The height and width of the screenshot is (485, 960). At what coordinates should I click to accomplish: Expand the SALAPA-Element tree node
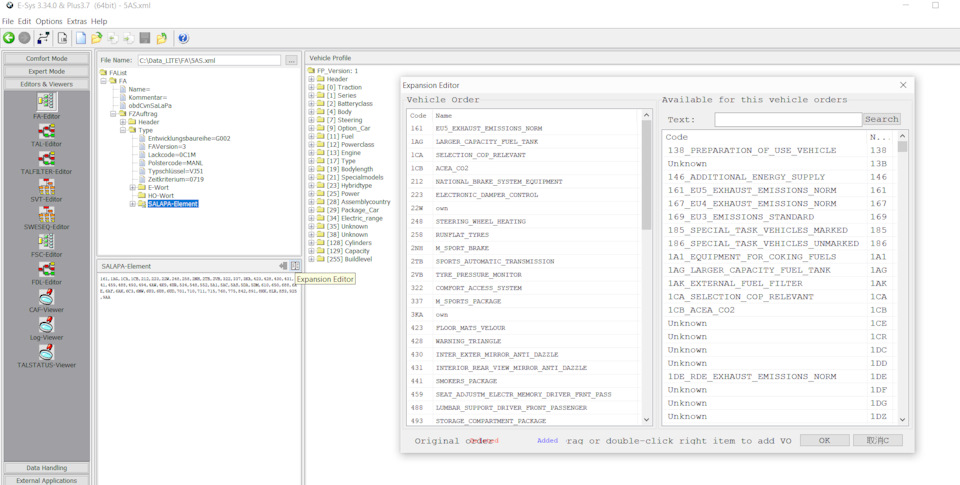[133, 204]
